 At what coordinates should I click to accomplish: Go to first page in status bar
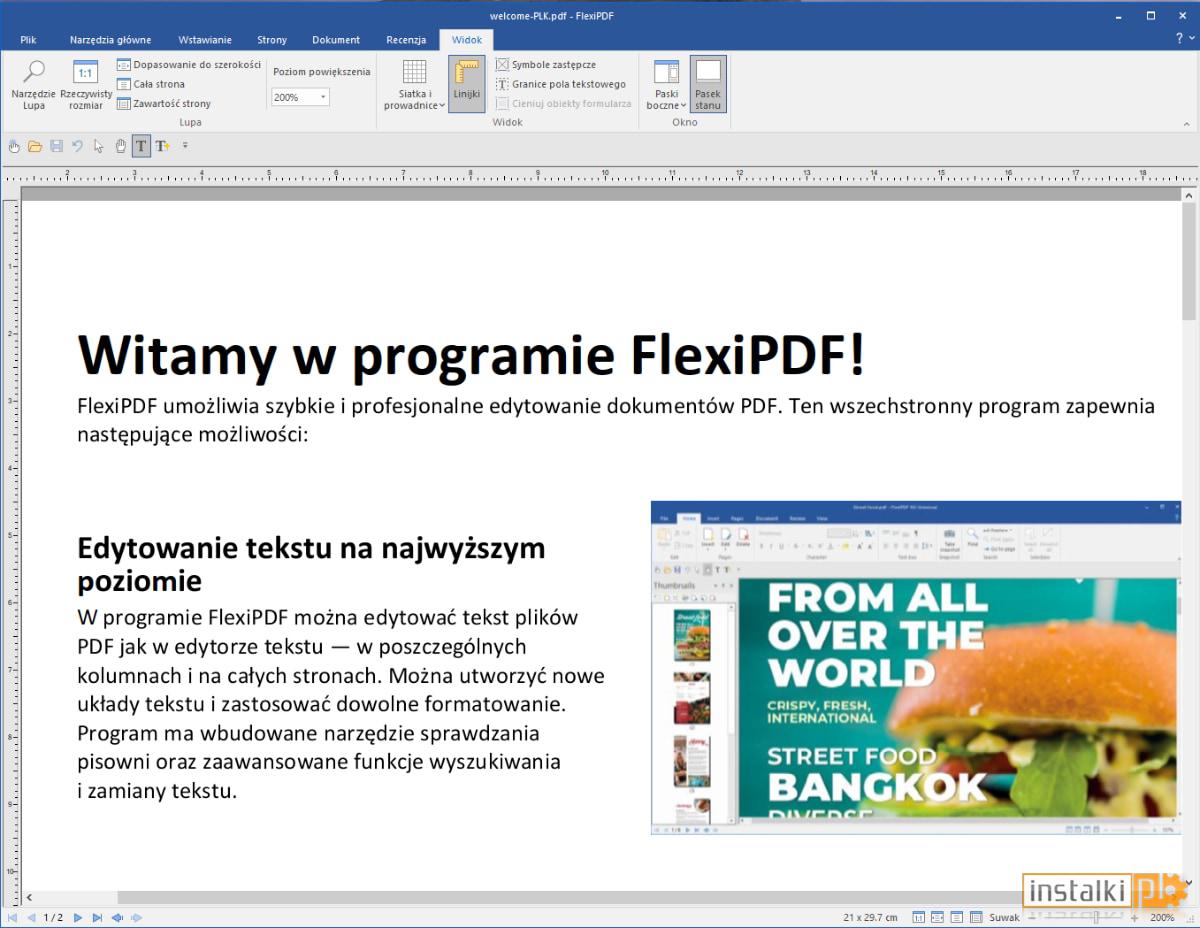12,917
